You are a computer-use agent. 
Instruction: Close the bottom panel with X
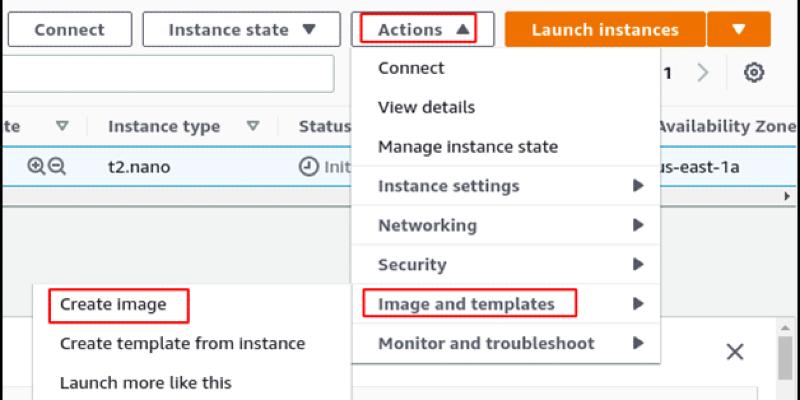[x=735, y=352]
